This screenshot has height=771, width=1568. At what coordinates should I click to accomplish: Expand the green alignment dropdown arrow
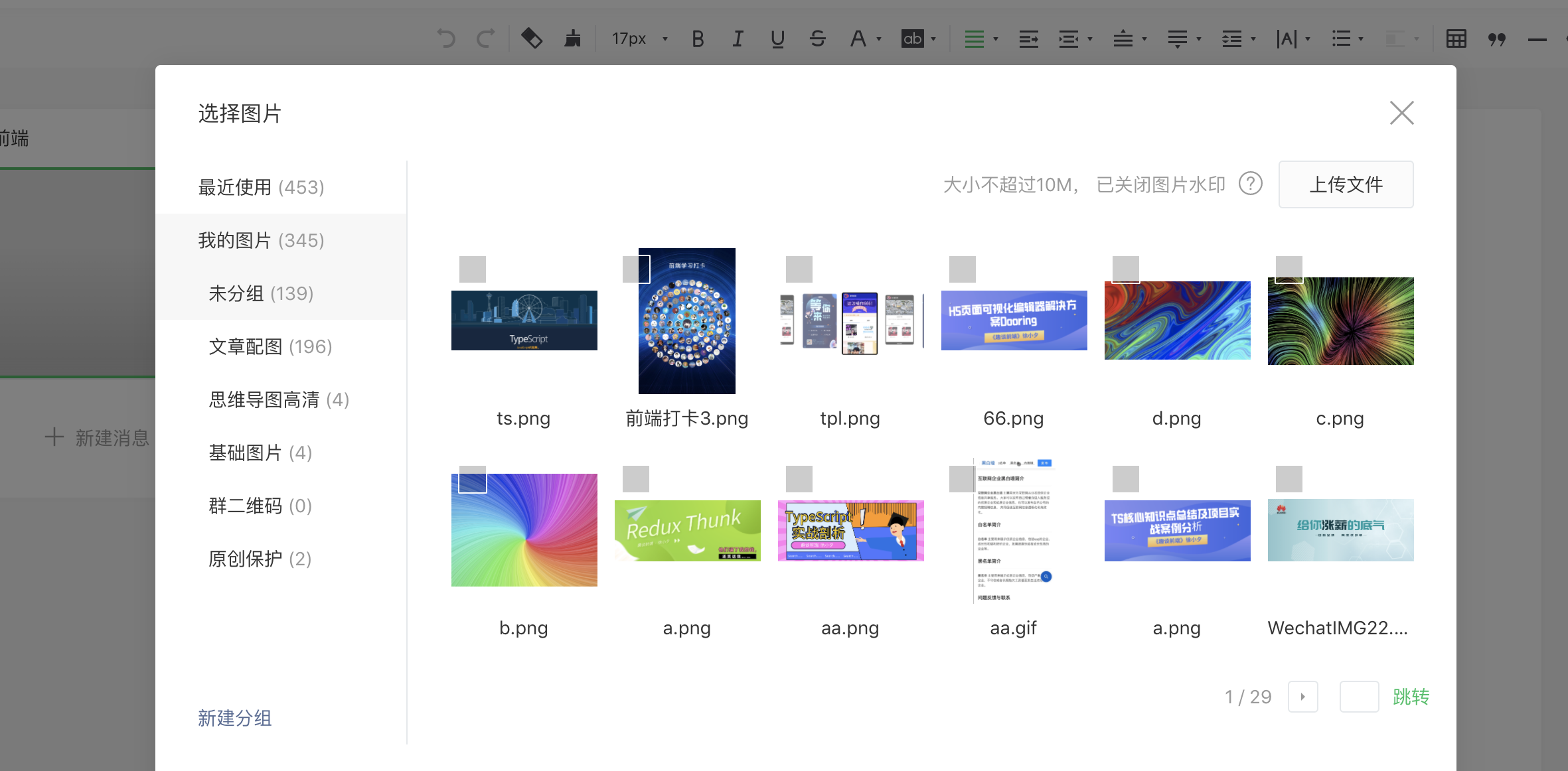[995, 39]
